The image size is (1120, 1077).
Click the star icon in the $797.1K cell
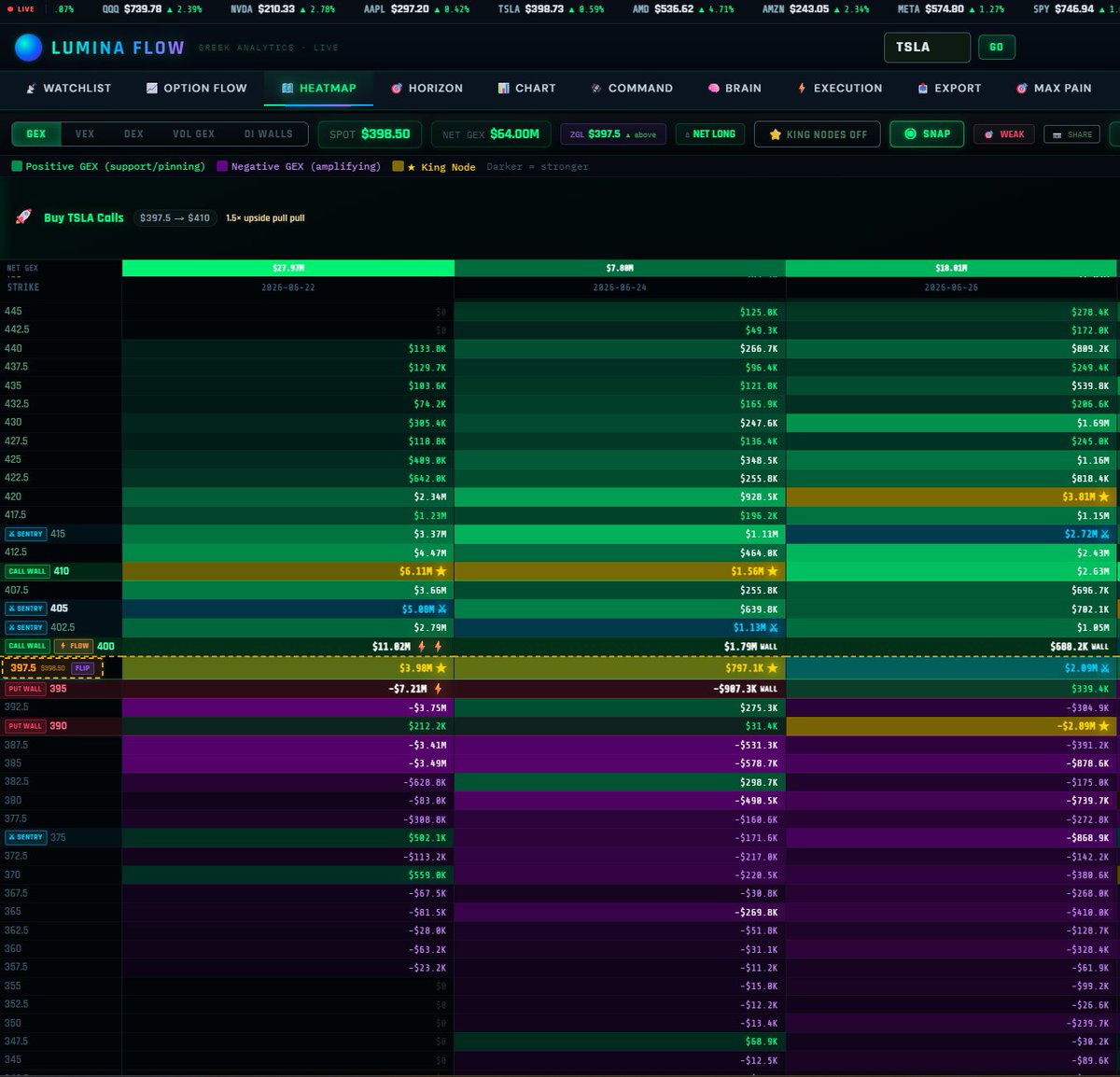773,668
